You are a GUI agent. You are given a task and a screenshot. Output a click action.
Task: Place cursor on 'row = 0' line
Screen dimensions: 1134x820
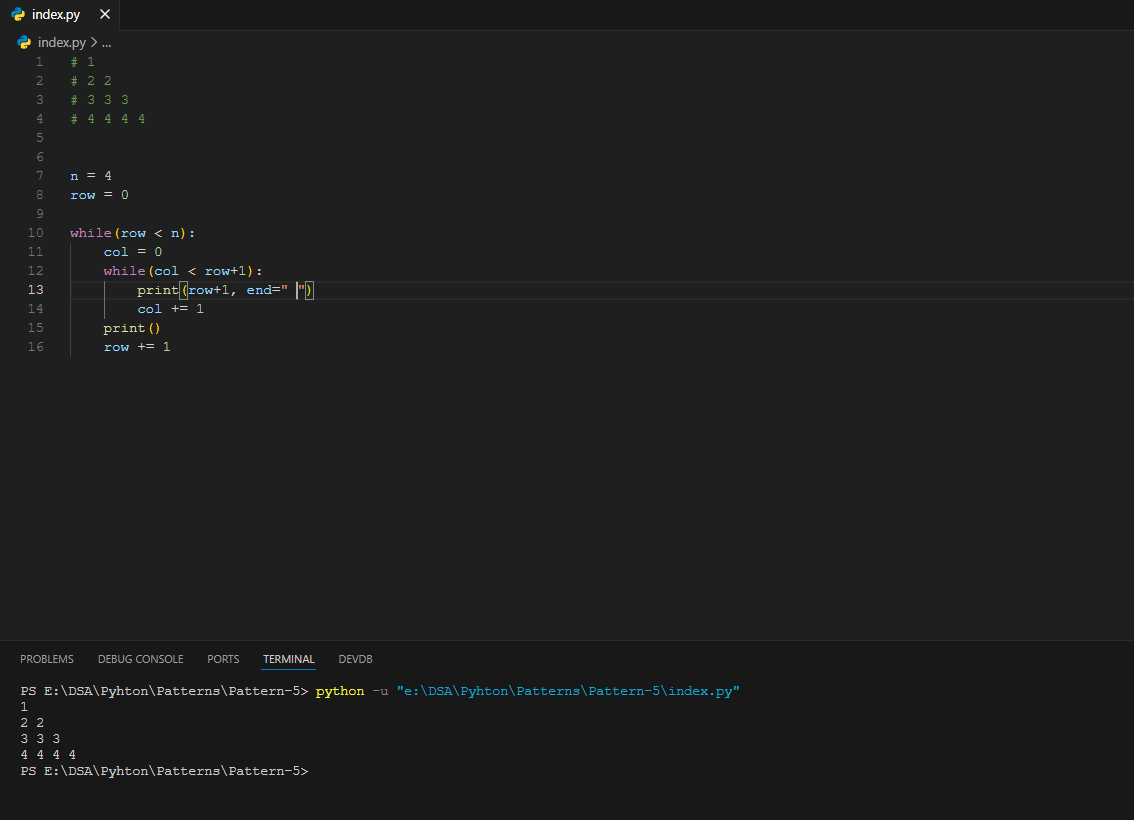point(99,195)
